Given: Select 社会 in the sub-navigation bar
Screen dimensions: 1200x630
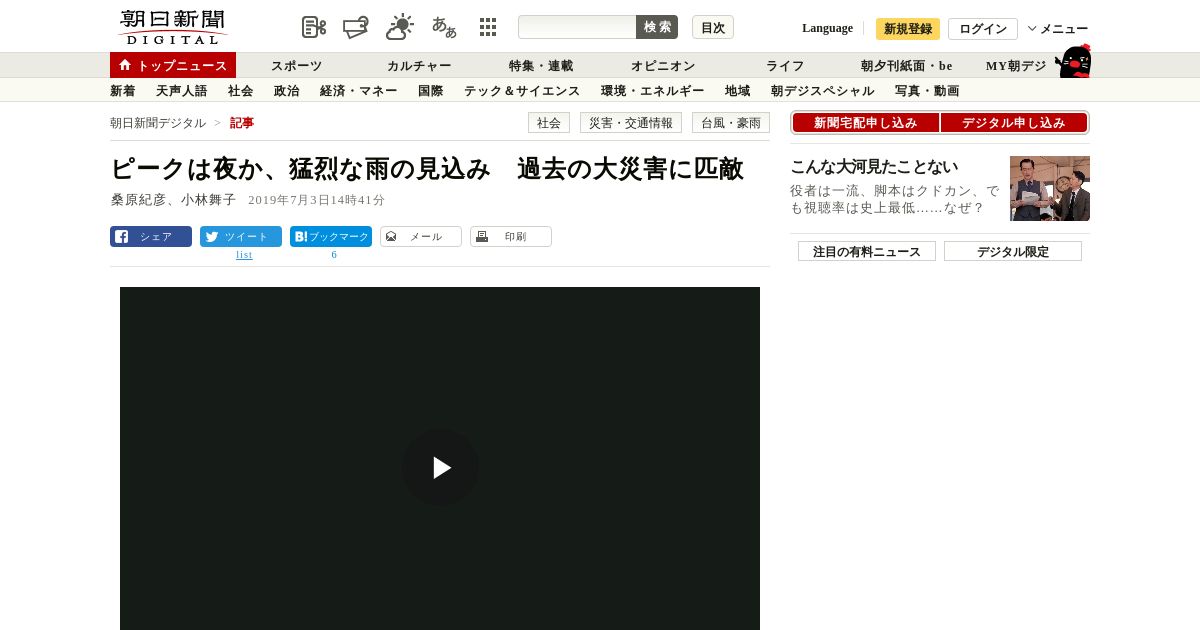Looking at the screenshot, I should pos(241,91).
